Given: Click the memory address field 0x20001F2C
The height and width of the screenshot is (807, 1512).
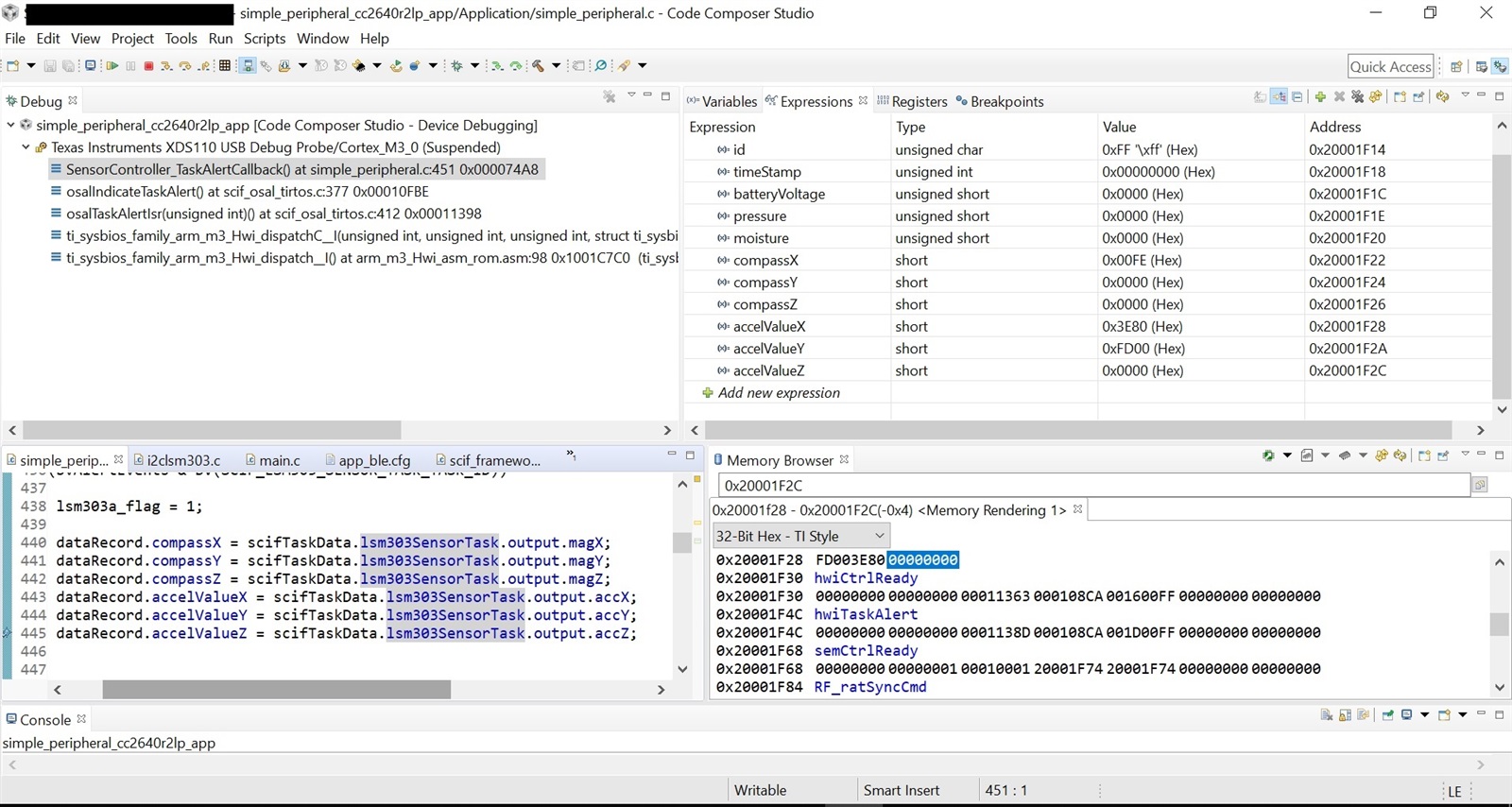Looking at the screenshot, I should tap(1094, 485).
